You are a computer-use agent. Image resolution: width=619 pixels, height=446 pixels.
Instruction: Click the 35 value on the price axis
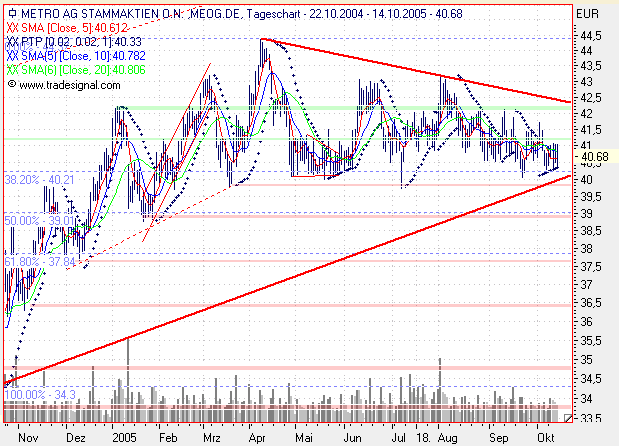tap(587, 360)
